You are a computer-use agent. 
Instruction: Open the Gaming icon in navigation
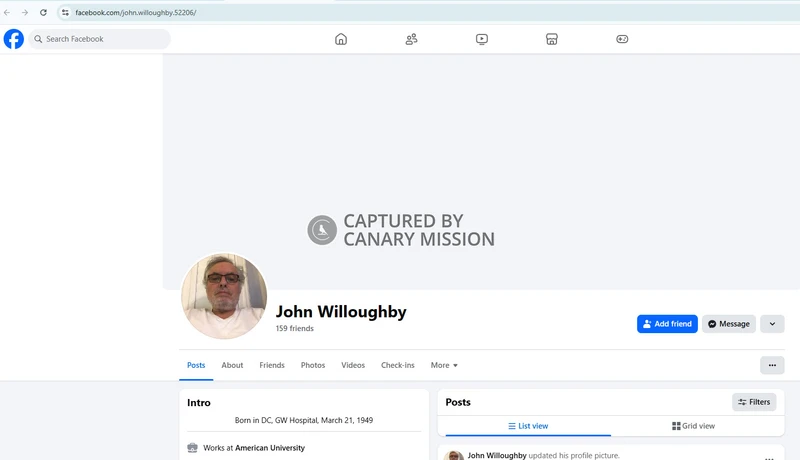pyautogui.click(x=622, y=39)
